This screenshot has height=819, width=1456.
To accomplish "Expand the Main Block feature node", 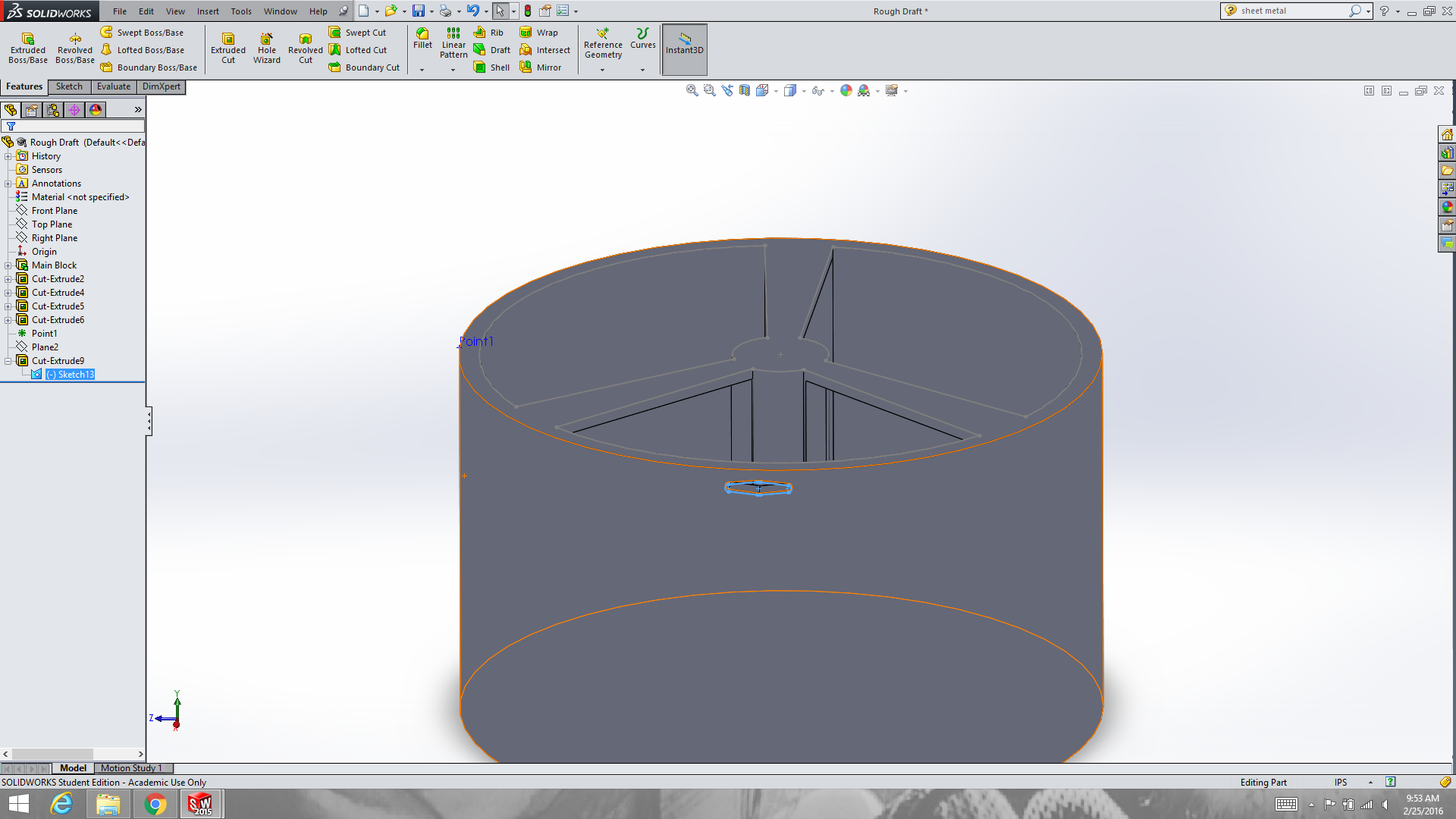I will [8, 265].
